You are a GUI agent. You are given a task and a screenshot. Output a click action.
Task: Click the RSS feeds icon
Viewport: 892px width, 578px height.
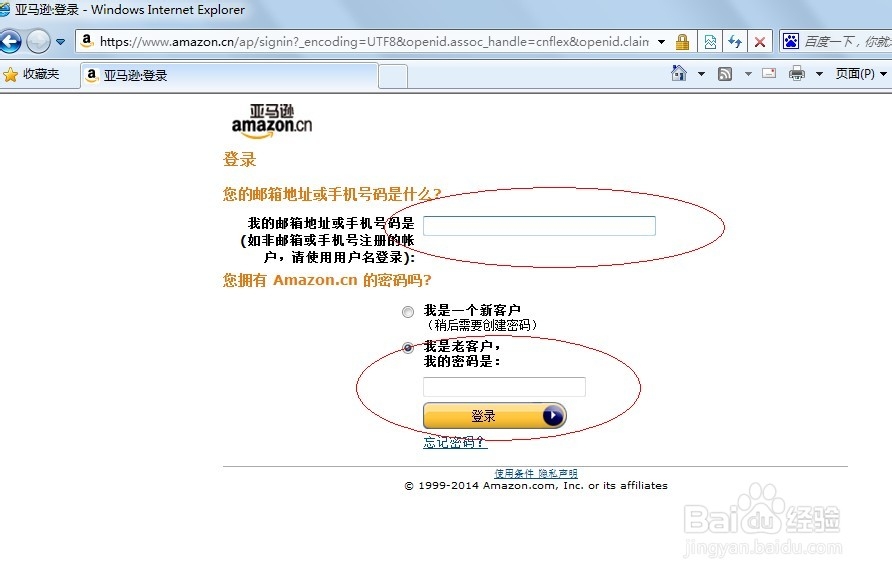coord(724,72)
